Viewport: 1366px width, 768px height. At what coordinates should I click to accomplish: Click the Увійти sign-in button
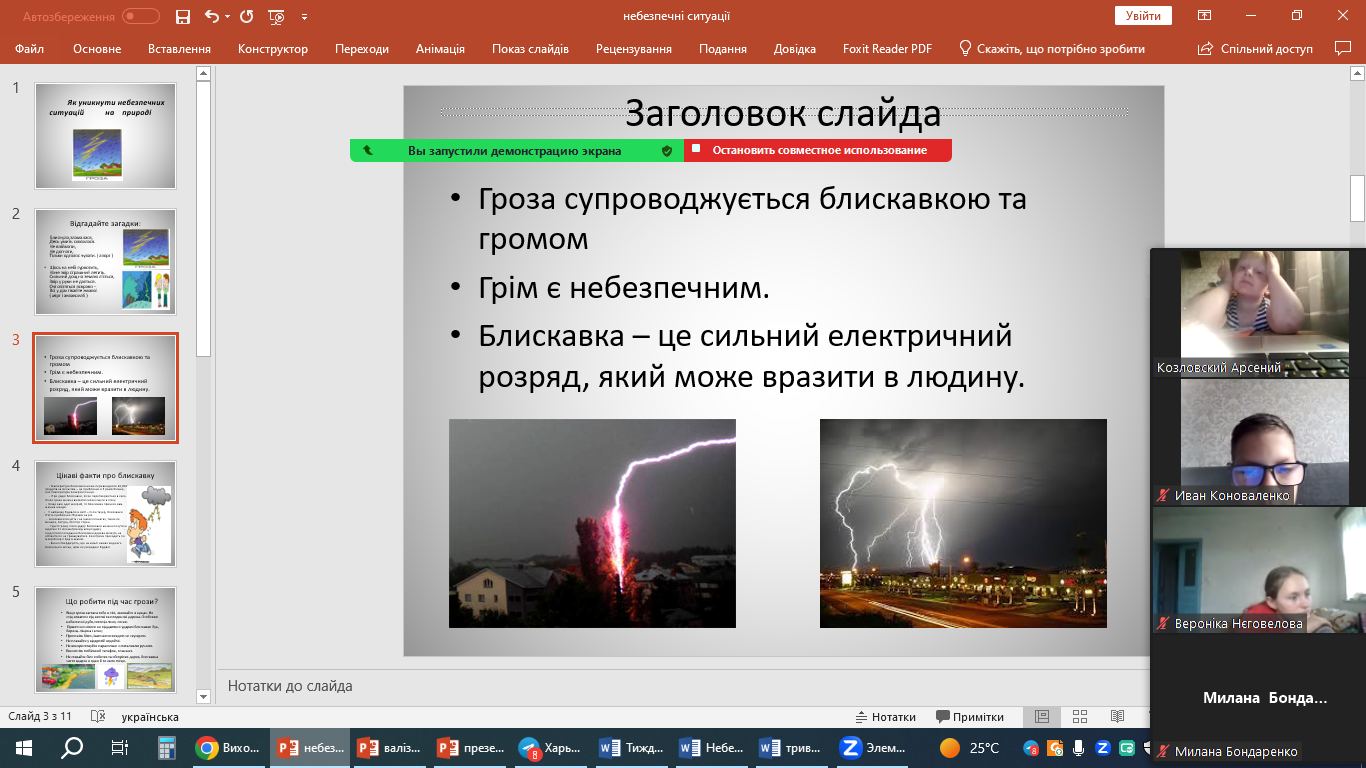point(1143,16)
